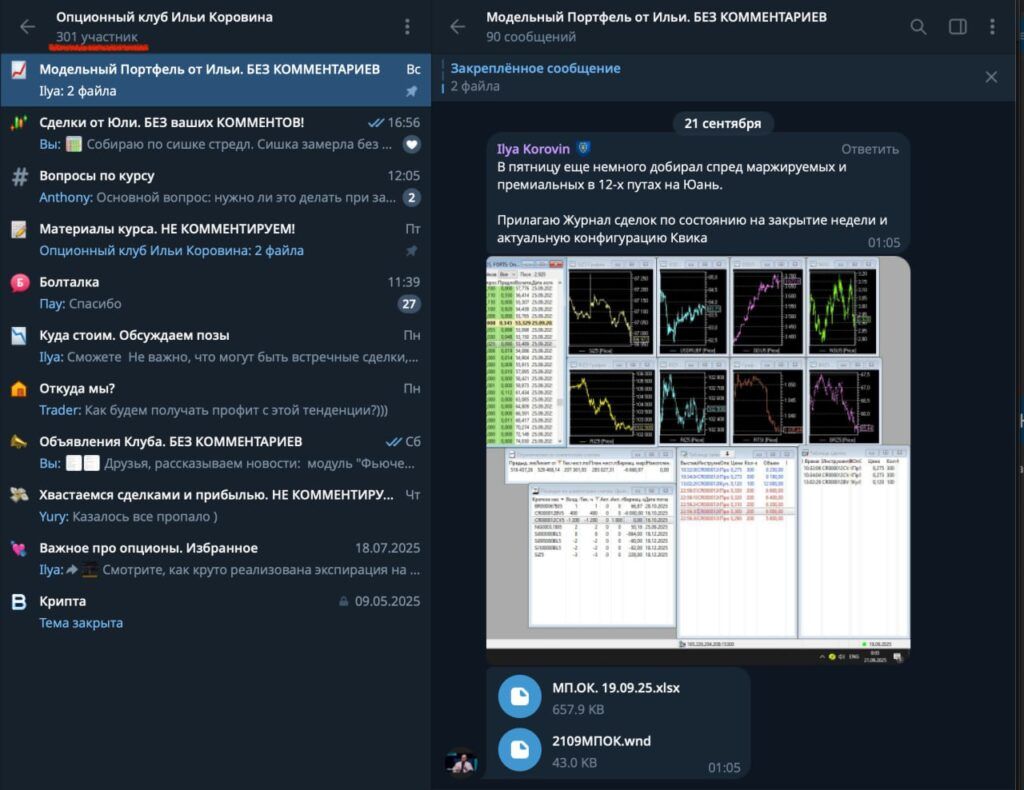Viewport: 1024px width, 790px height.
Task: Open the Сделки от Юли topic
Action: 216,133
